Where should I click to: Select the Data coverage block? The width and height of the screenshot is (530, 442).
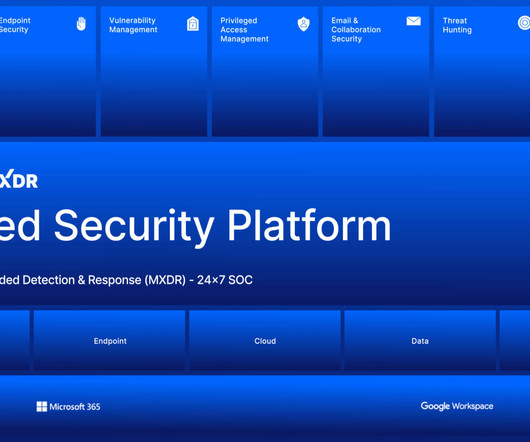point(420,341)
